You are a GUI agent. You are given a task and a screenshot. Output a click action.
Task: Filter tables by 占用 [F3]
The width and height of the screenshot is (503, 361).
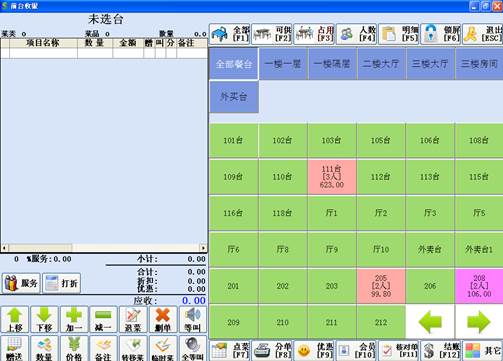(x=314, y=34)
